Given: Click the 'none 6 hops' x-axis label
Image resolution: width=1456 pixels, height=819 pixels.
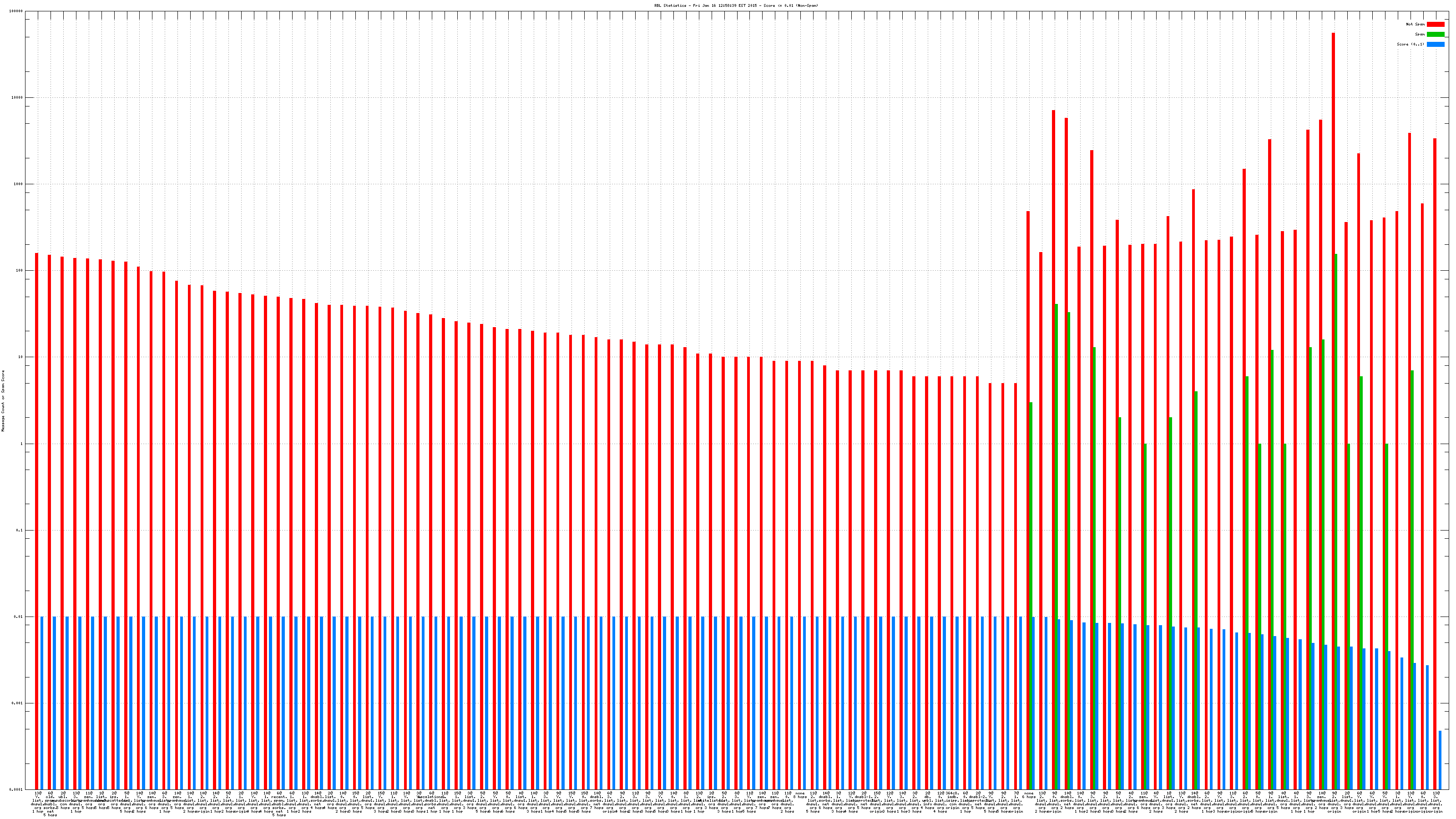Looking at the screenshot, I should [1029, 795].
